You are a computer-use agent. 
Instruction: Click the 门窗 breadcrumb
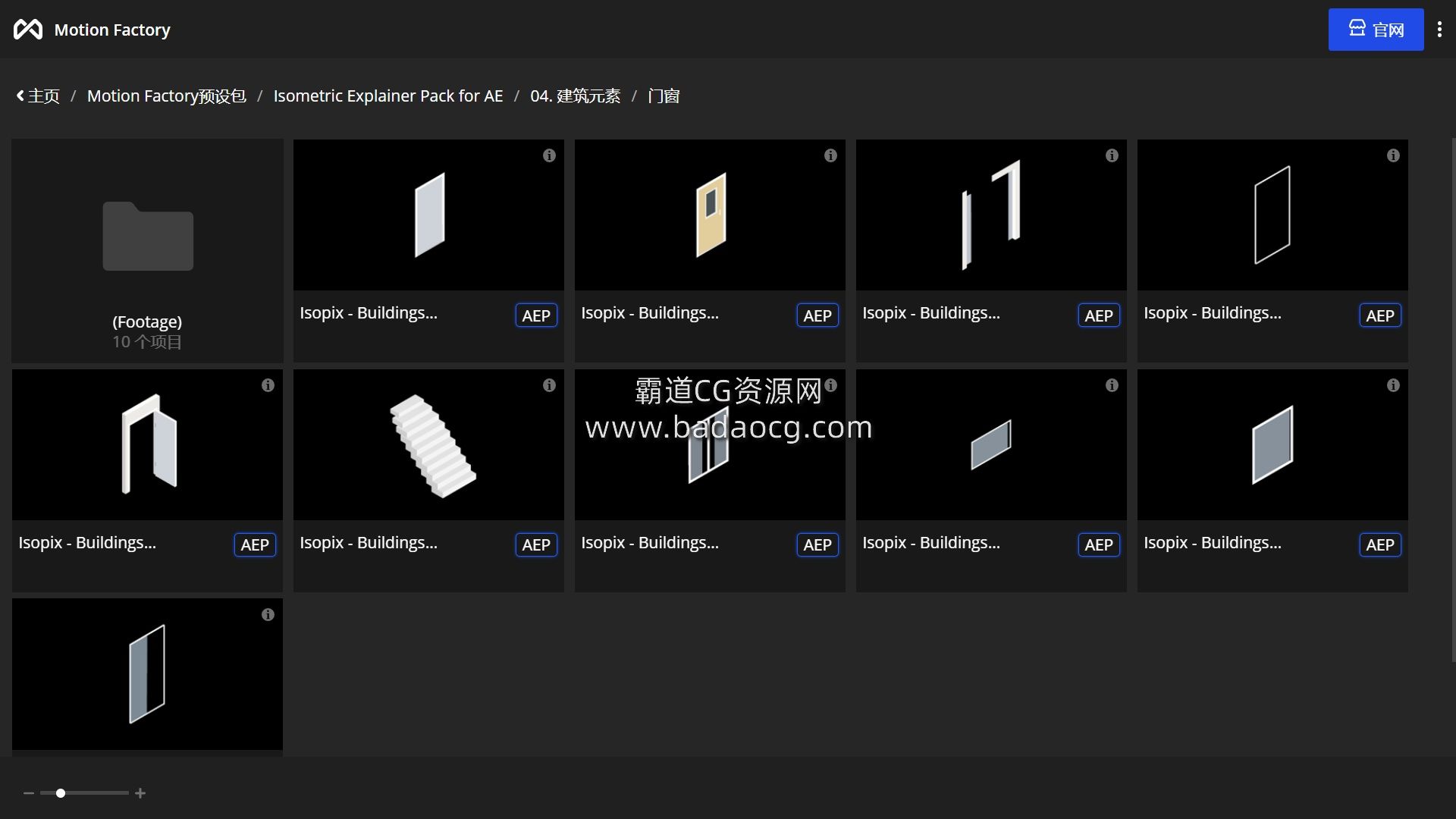(x=664, y=96)
